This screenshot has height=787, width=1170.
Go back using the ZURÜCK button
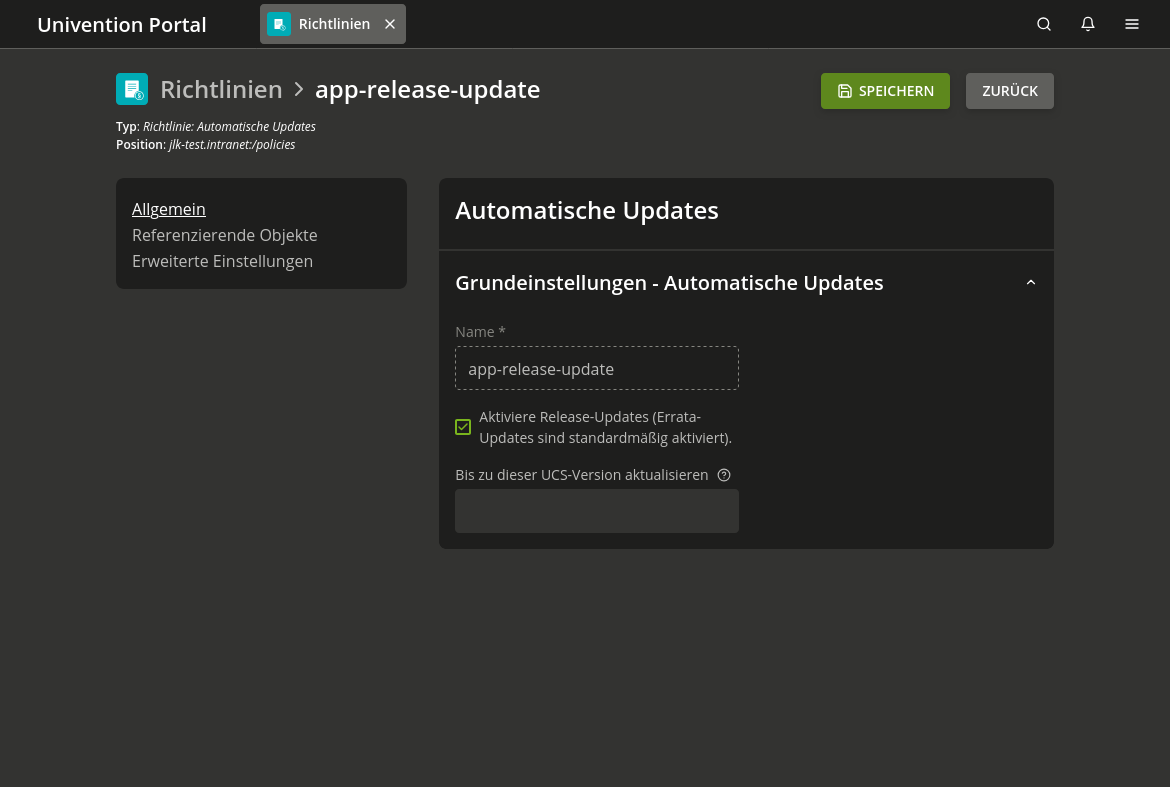coord(1009,90)
